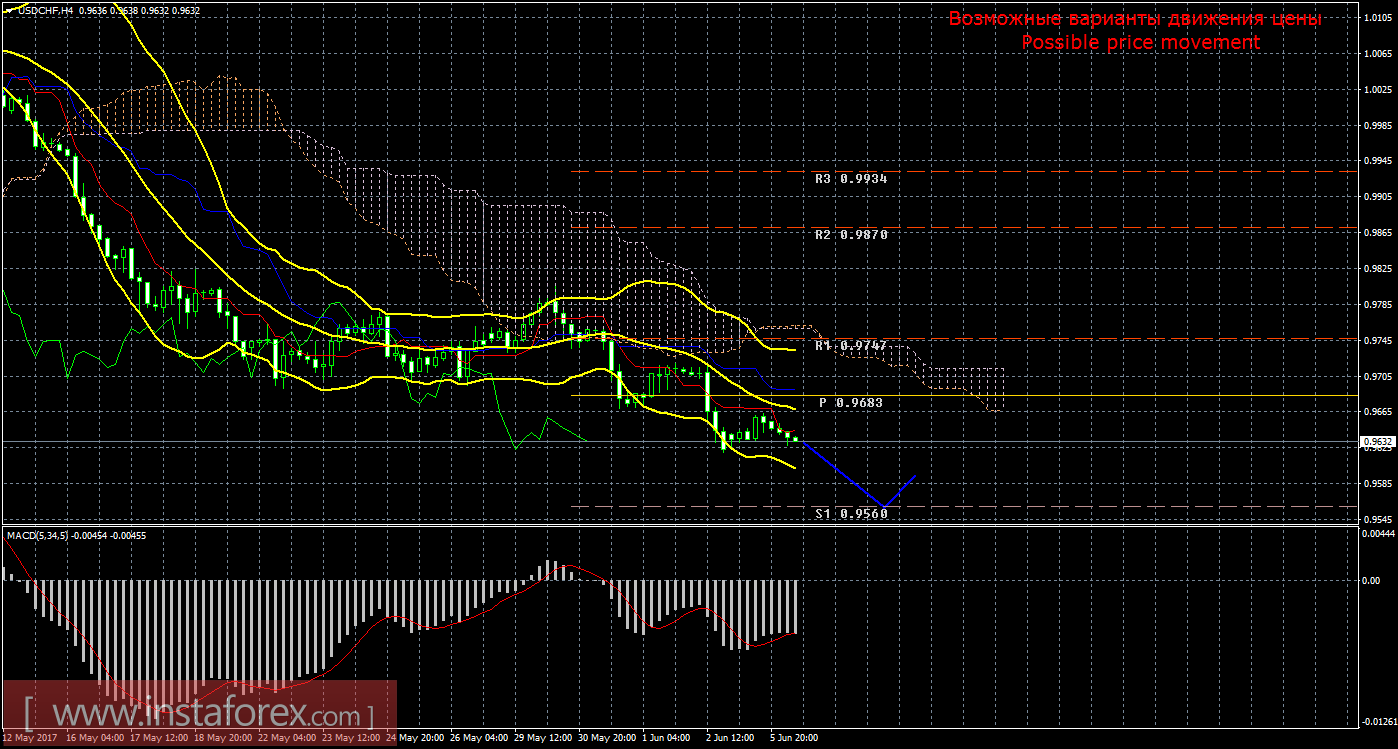Click the small arrow icon before USDCHF
This screenshot has height=749, width=1398.
(x=8, y=10)
